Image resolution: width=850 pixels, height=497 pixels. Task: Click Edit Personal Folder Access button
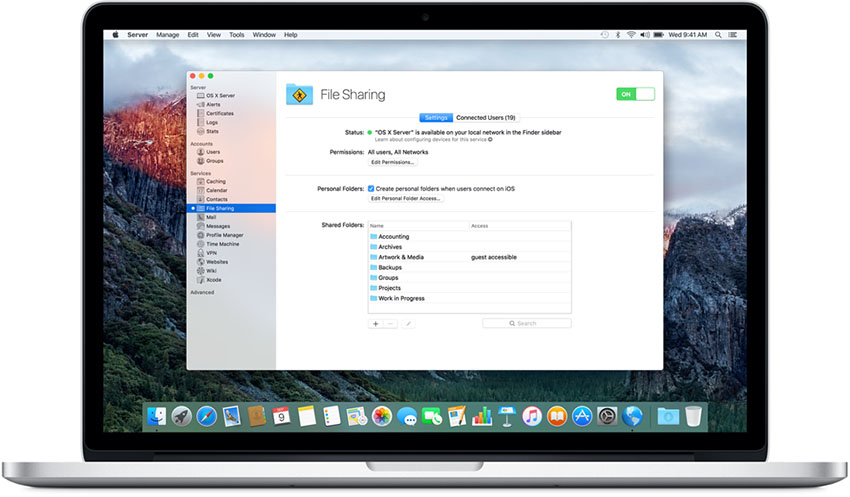tap(405, 198)
